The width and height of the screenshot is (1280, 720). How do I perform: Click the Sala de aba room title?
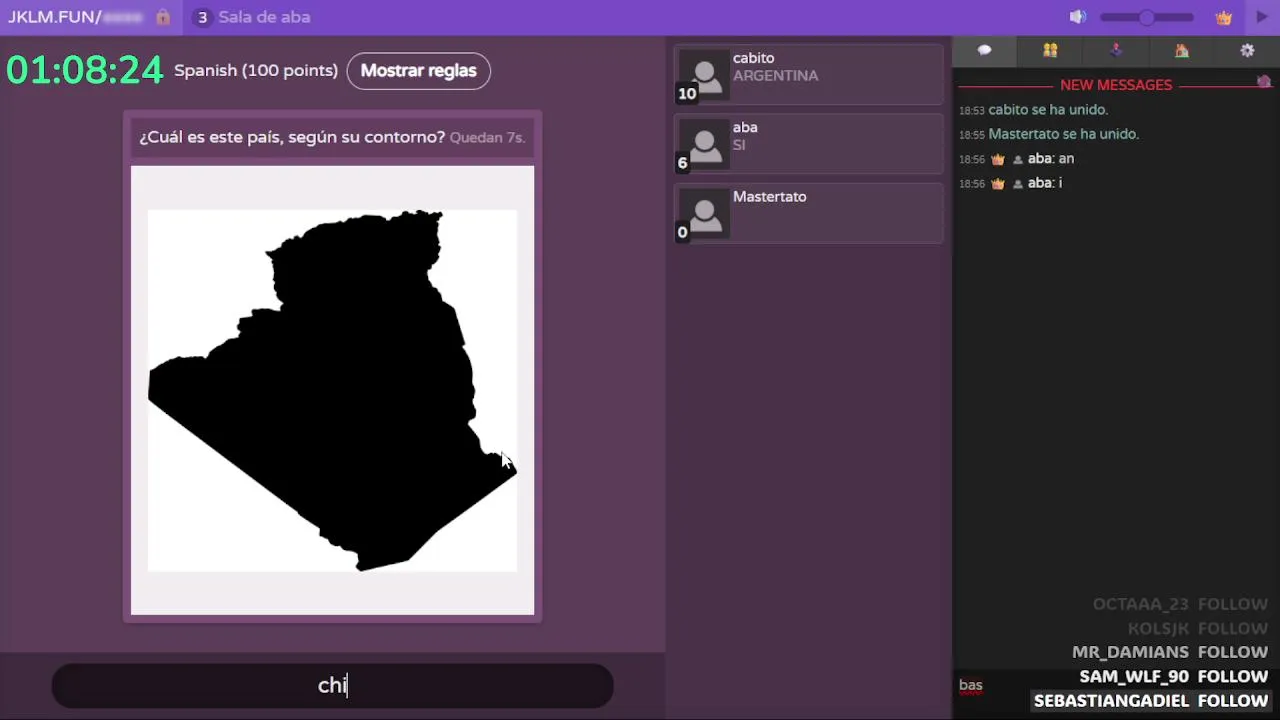coord(264,17)
